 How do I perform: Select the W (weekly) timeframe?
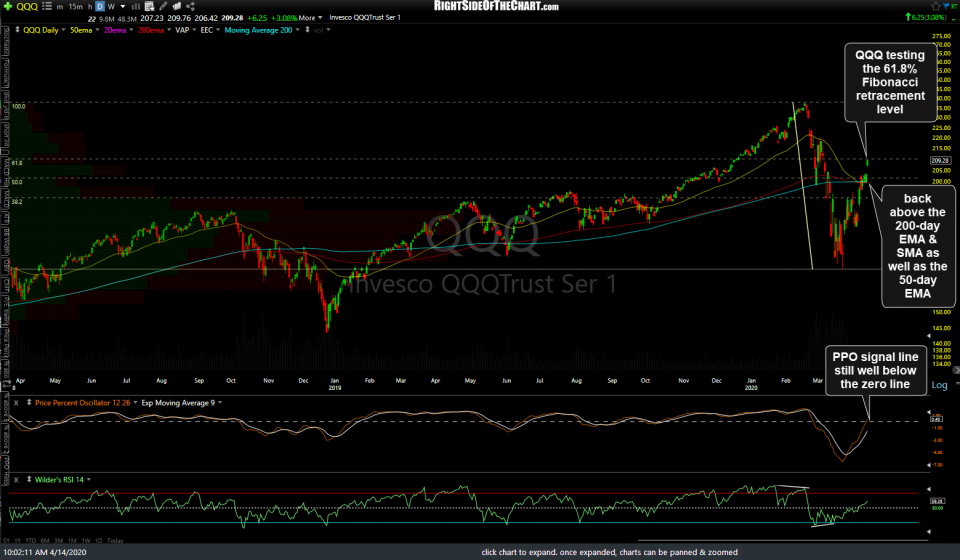pyautogui.click(x=111, y=7)
